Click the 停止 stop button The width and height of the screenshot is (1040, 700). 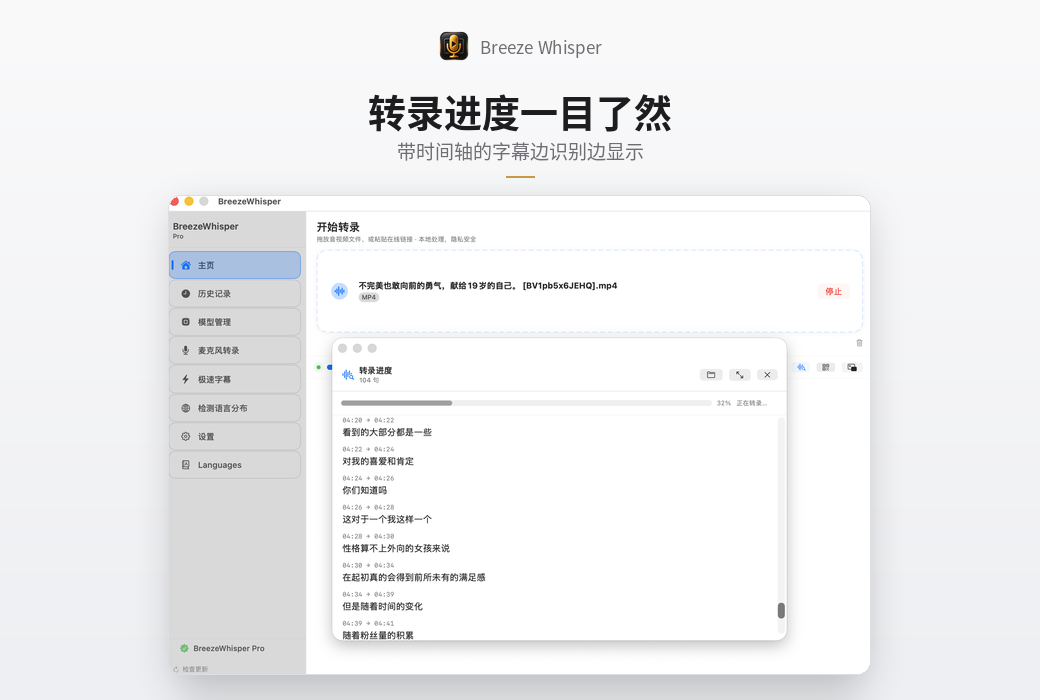tap(833, 291)
